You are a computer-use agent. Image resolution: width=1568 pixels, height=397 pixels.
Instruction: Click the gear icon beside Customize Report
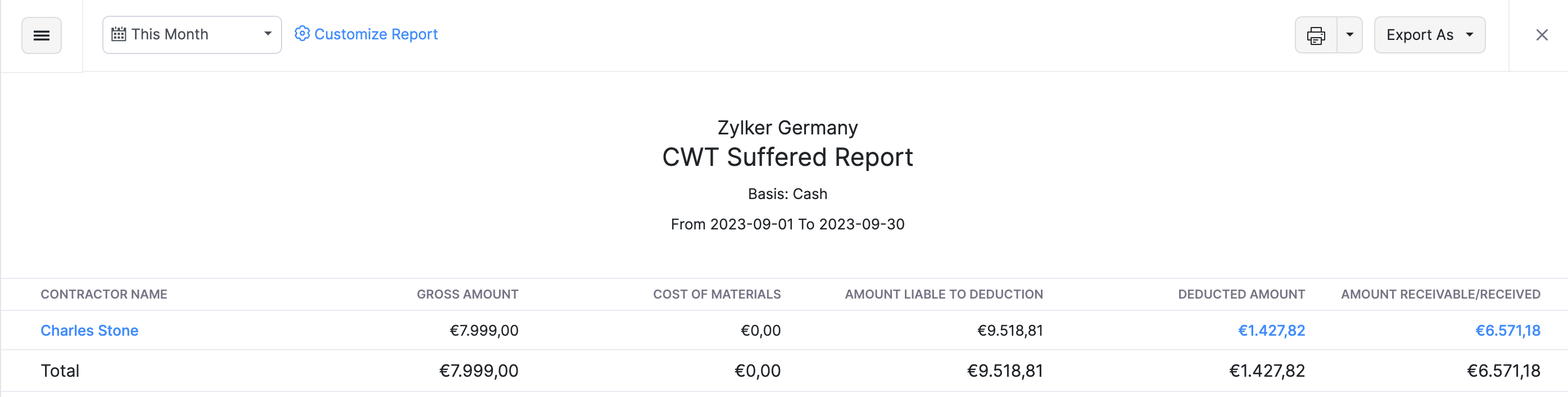pos(302,34)
